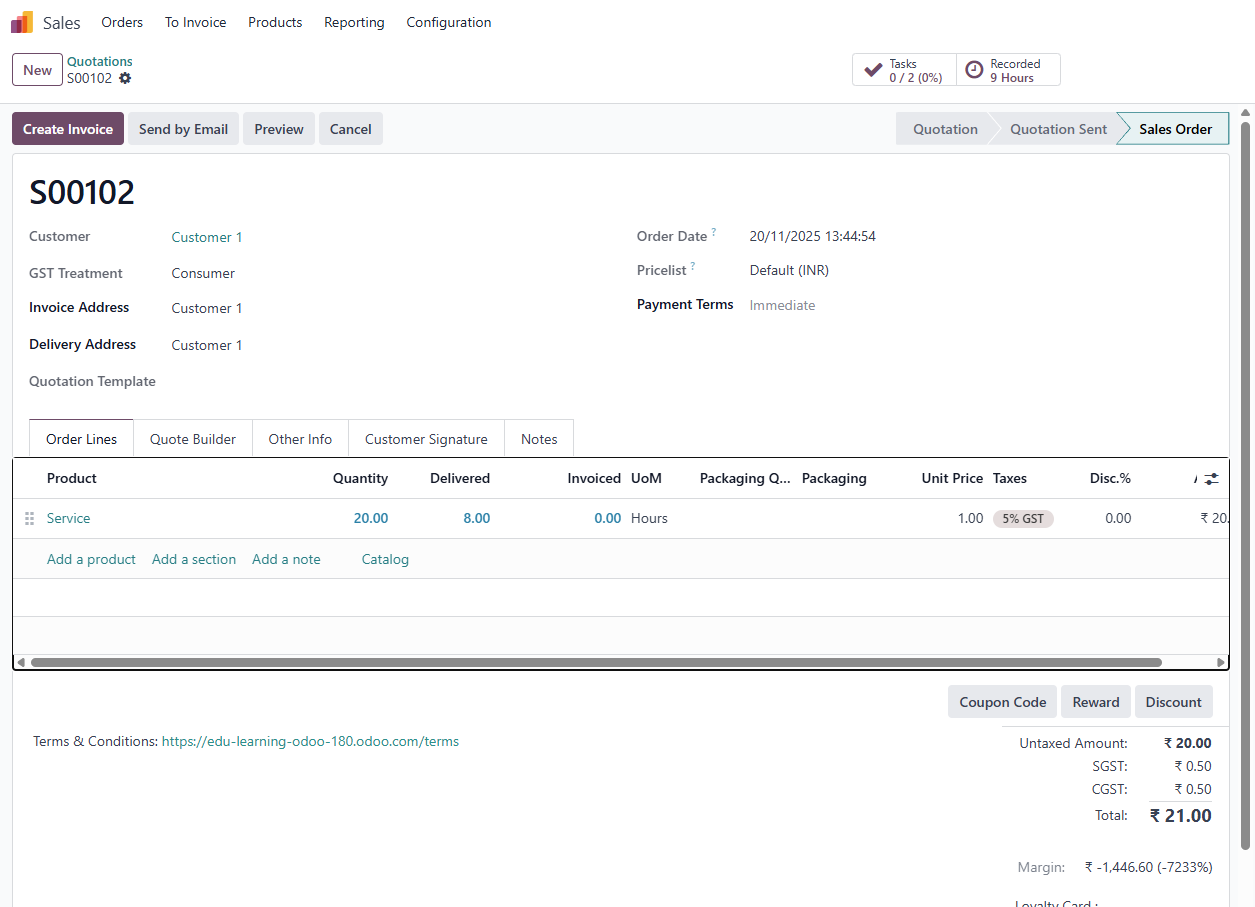Open column settings adjust icon in order lines
The image size is (1255, 907).
[x=1211, y=479]
